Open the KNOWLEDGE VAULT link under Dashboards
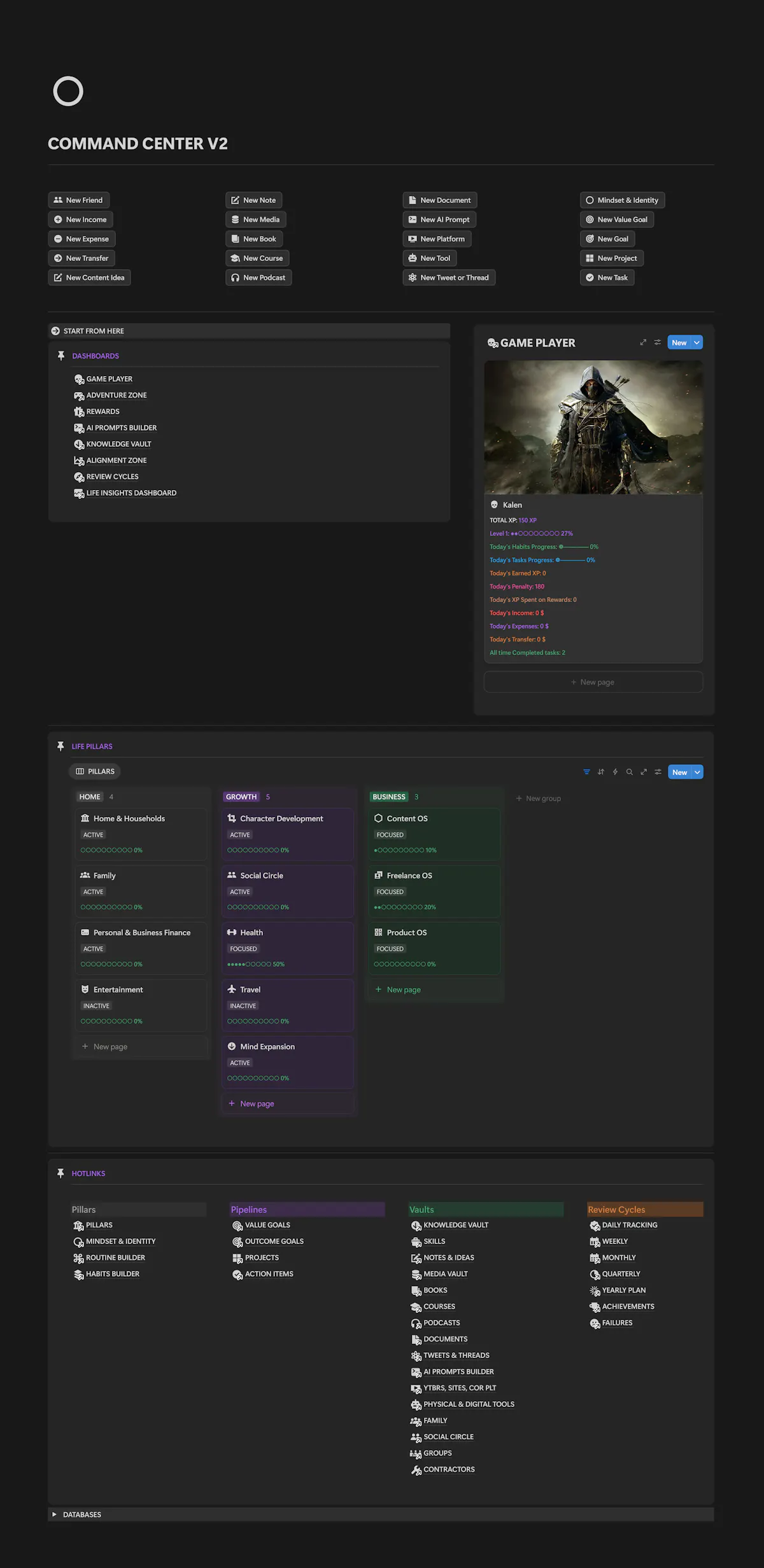The image size is (764, 1568). pos(118,444)
